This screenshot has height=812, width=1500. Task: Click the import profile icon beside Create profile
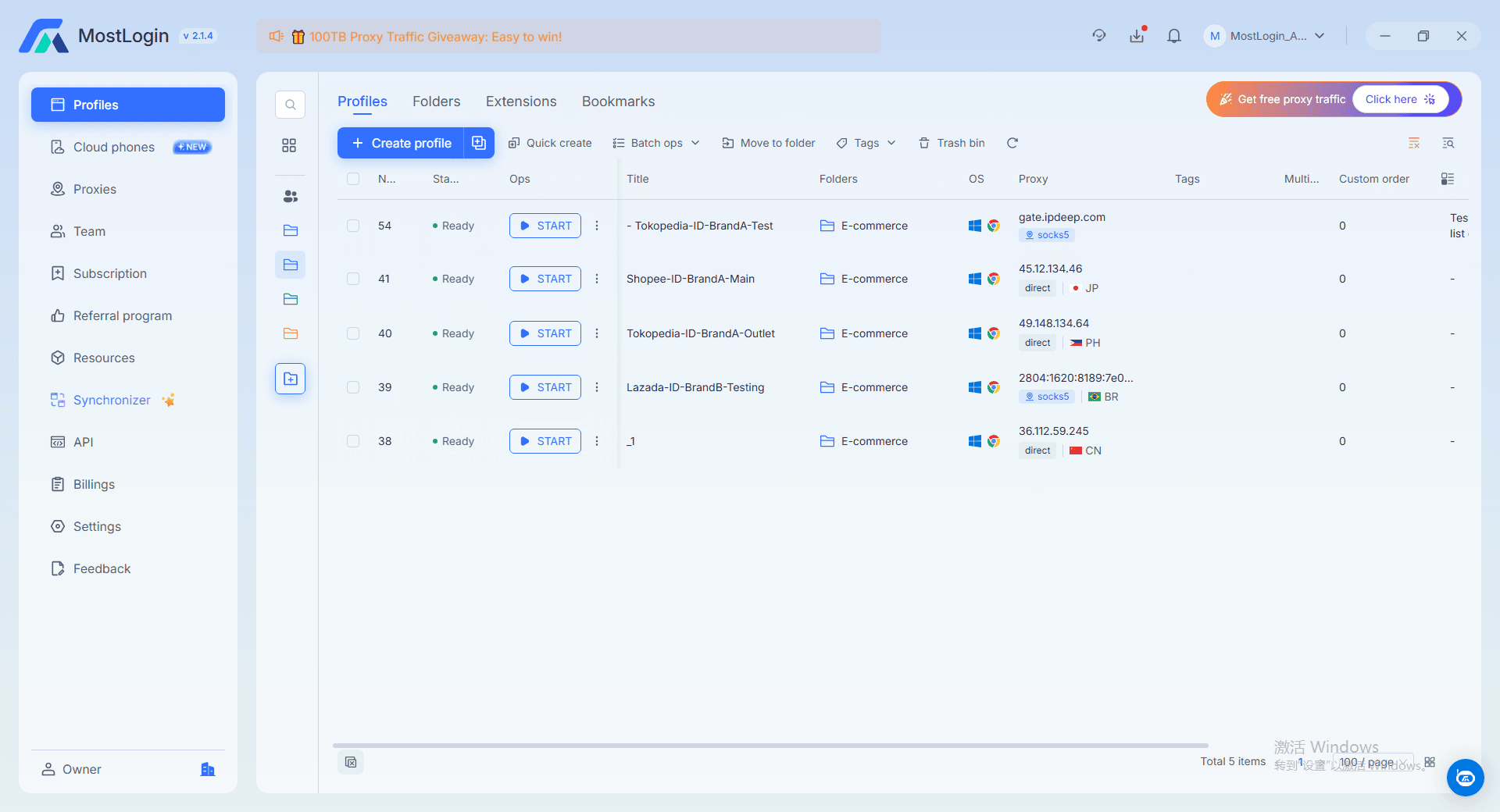[x=479, y=143]
